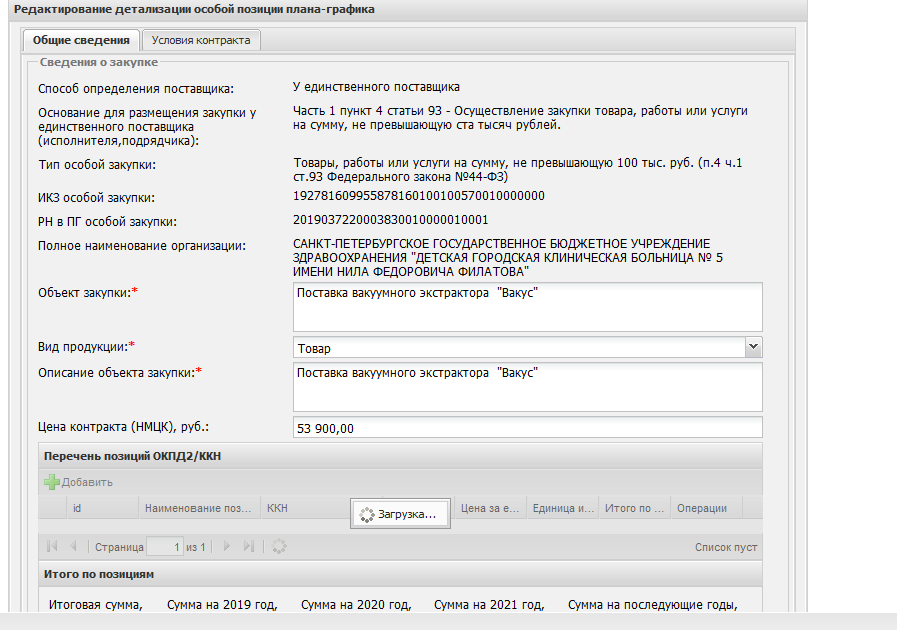Screen dimensions: 897x630
Task: Go to first page of grid
Action: 53,547
